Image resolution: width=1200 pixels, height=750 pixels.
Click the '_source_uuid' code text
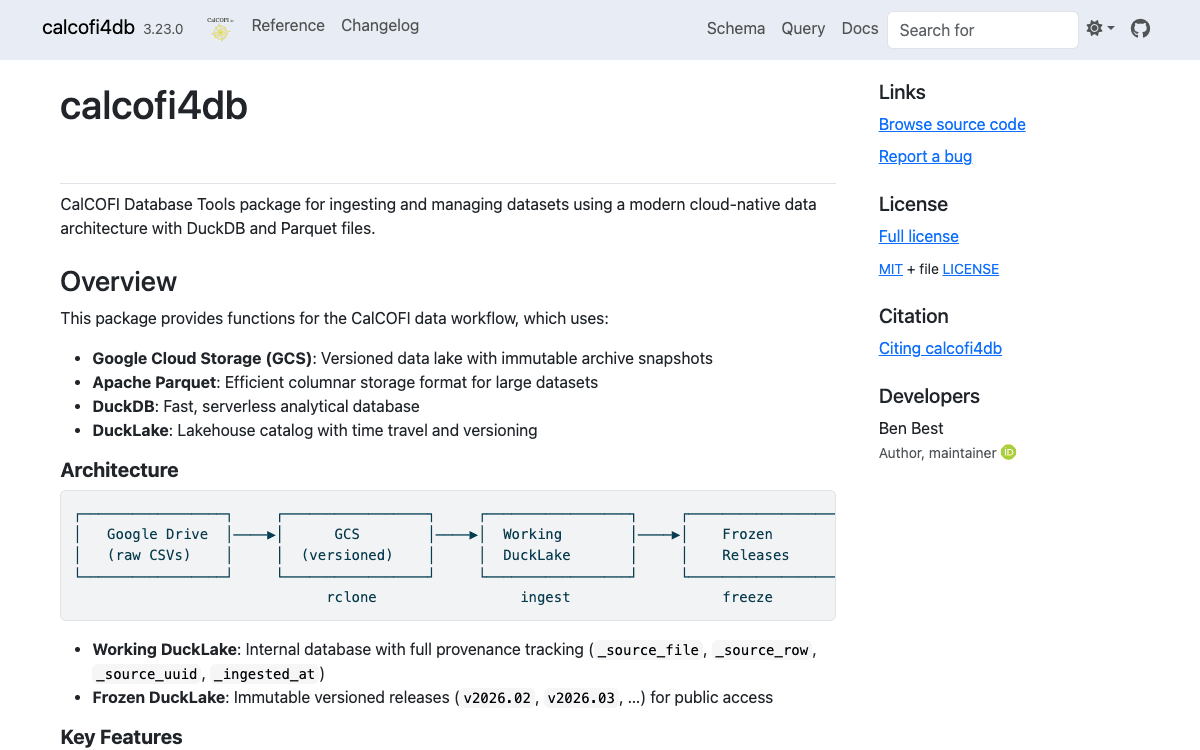146,674
